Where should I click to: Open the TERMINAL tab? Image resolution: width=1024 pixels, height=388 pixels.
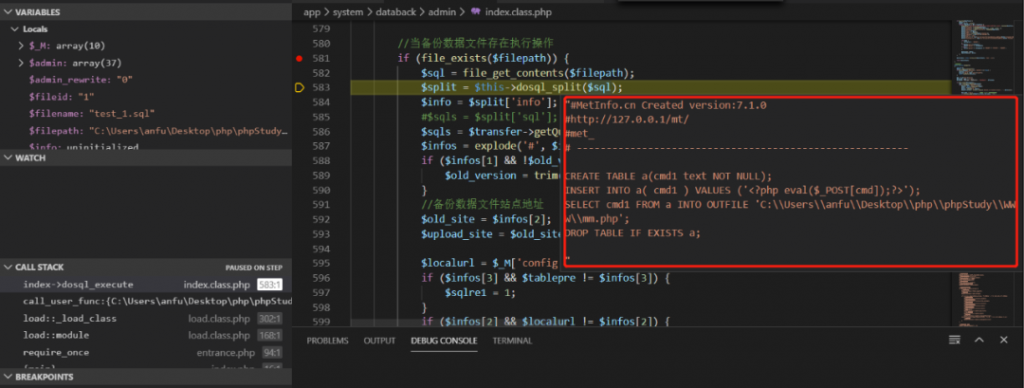tap(512, 340)
